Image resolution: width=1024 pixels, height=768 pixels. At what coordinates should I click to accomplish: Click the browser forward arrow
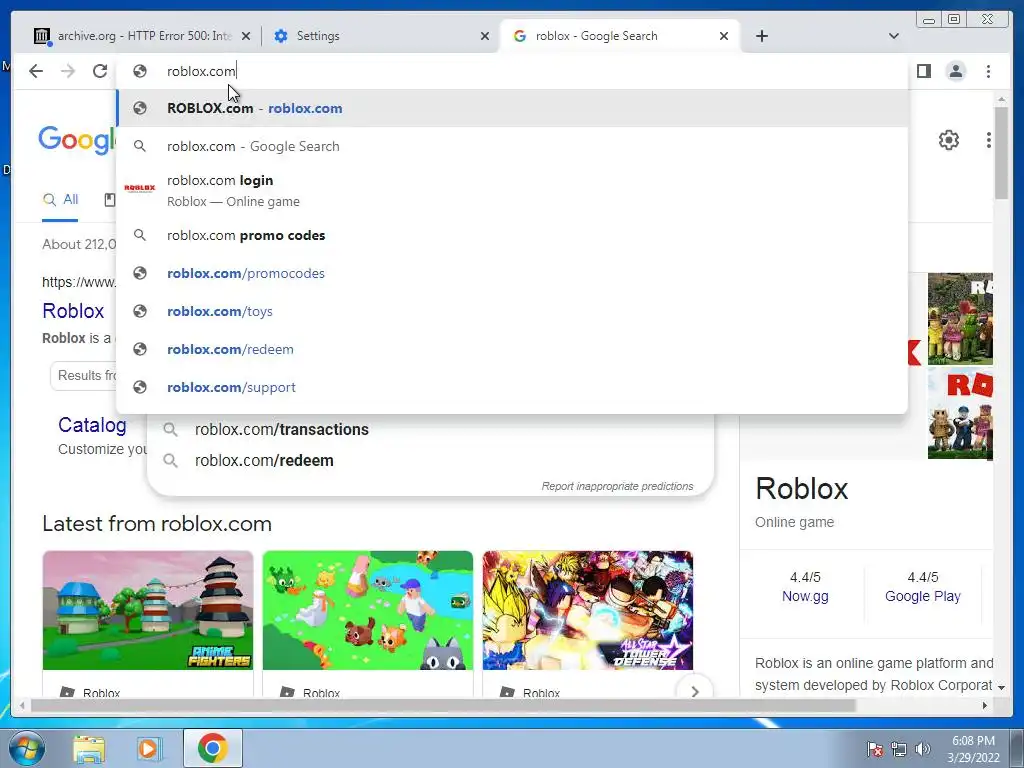[68, 71]
